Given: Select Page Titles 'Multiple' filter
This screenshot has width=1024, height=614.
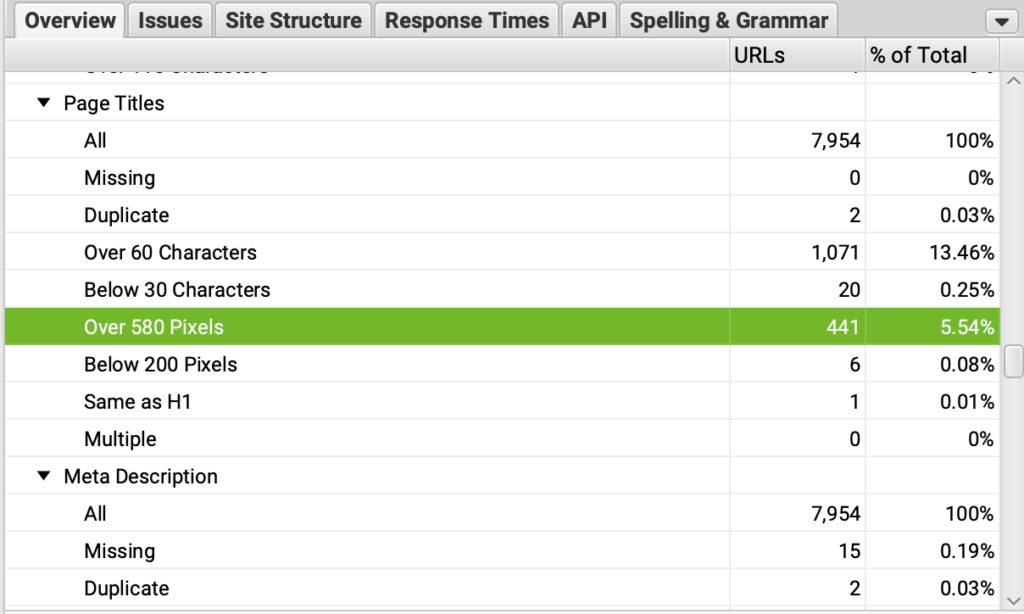Looking at the screenshot, I should pyautogui.click(x=120, y=439).
